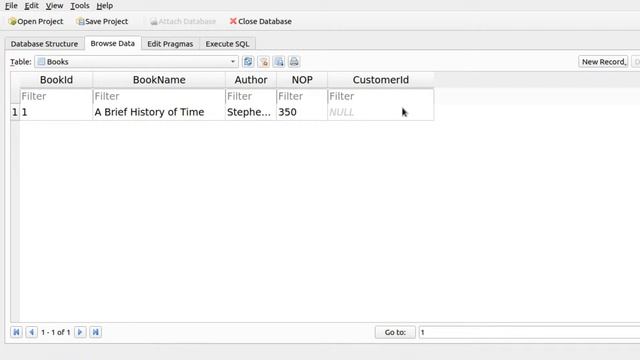Sort by BookId column header

point(56,80)
